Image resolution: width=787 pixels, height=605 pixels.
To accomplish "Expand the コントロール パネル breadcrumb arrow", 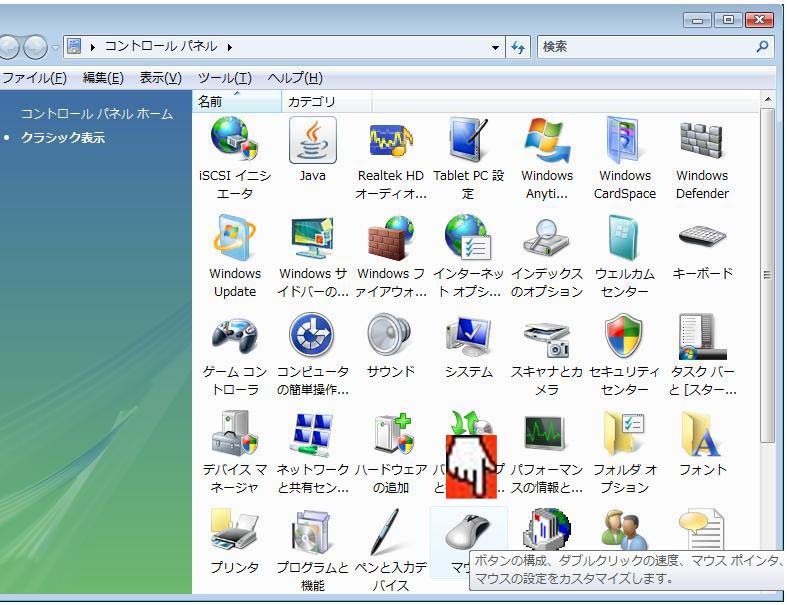I will (230, 47).
